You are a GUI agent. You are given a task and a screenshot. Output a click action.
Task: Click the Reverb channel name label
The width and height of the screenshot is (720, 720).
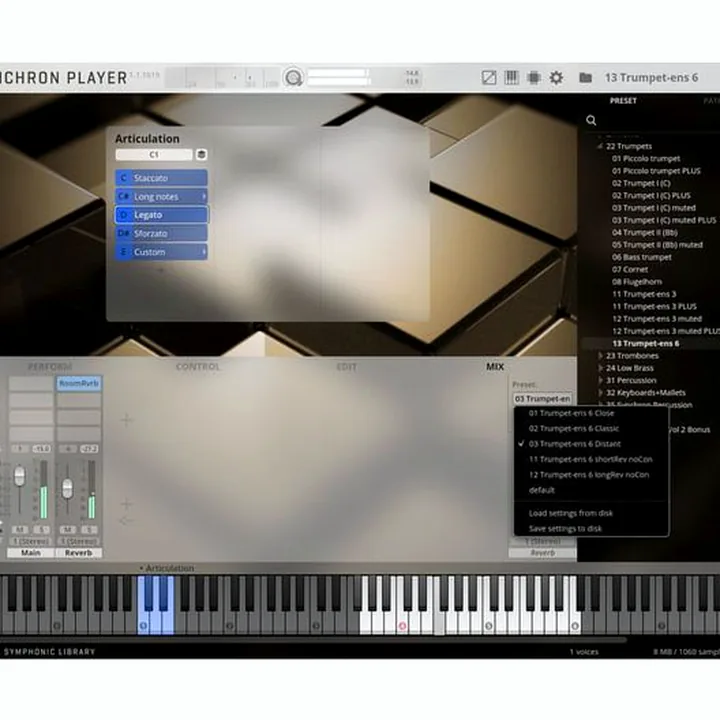(x=79, y=553)
